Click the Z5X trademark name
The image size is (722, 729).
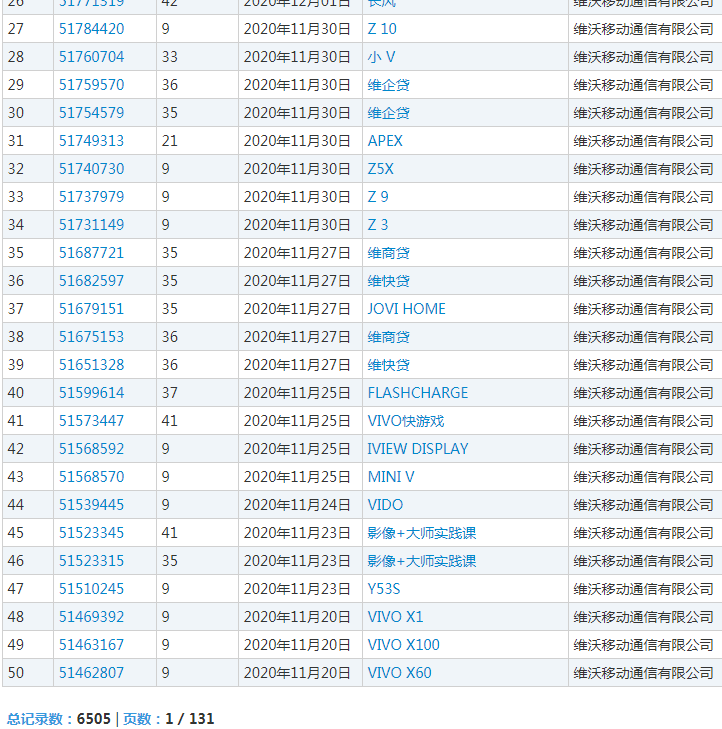pyautogui.click(x=380, y=168)
